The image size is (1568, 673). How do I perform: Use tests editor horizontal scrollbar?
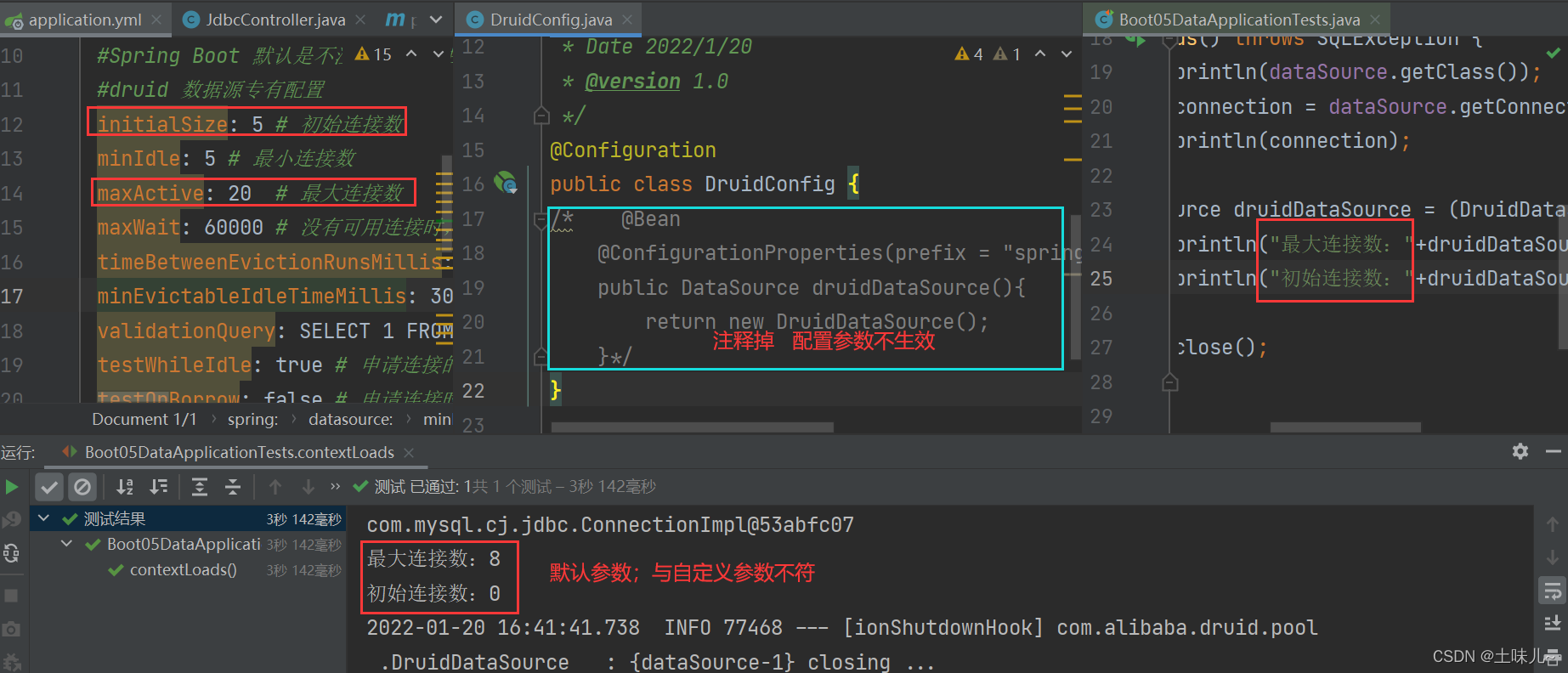coord(1345,427)
